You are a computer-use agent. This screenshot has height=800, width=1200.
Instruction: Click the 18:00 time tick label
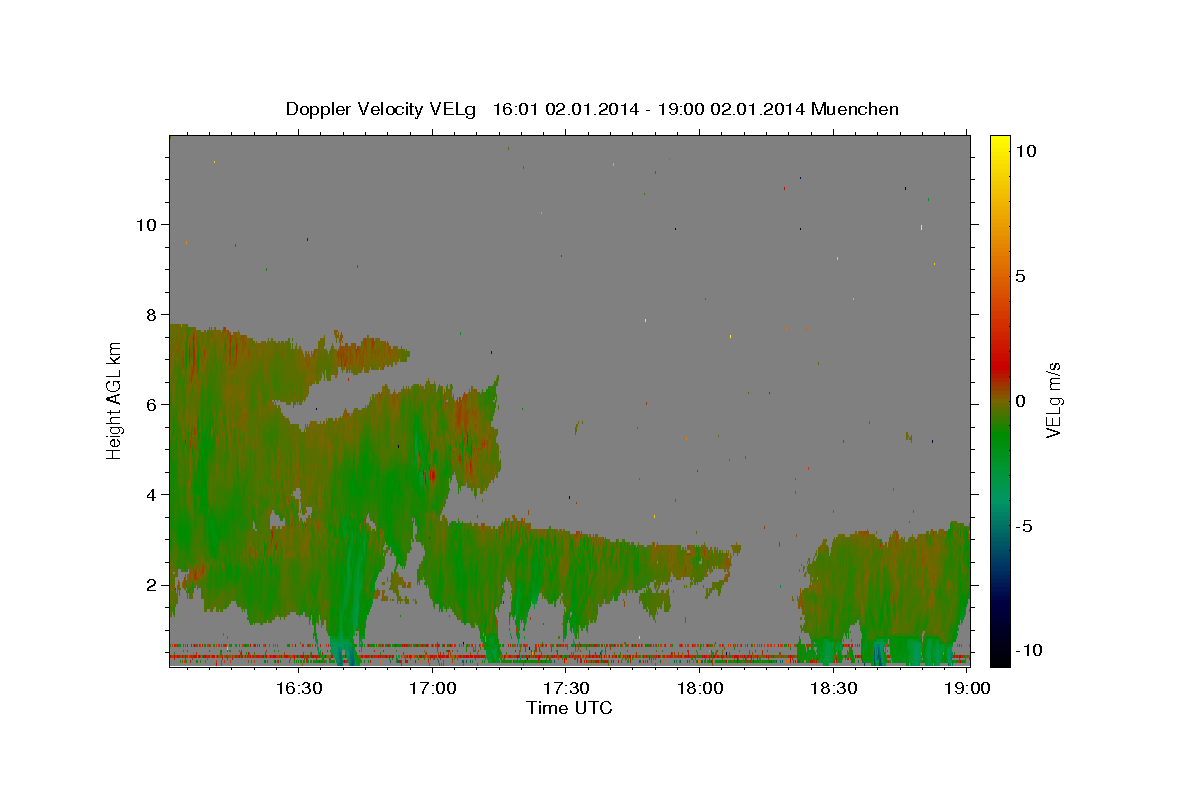pos(700,688)
